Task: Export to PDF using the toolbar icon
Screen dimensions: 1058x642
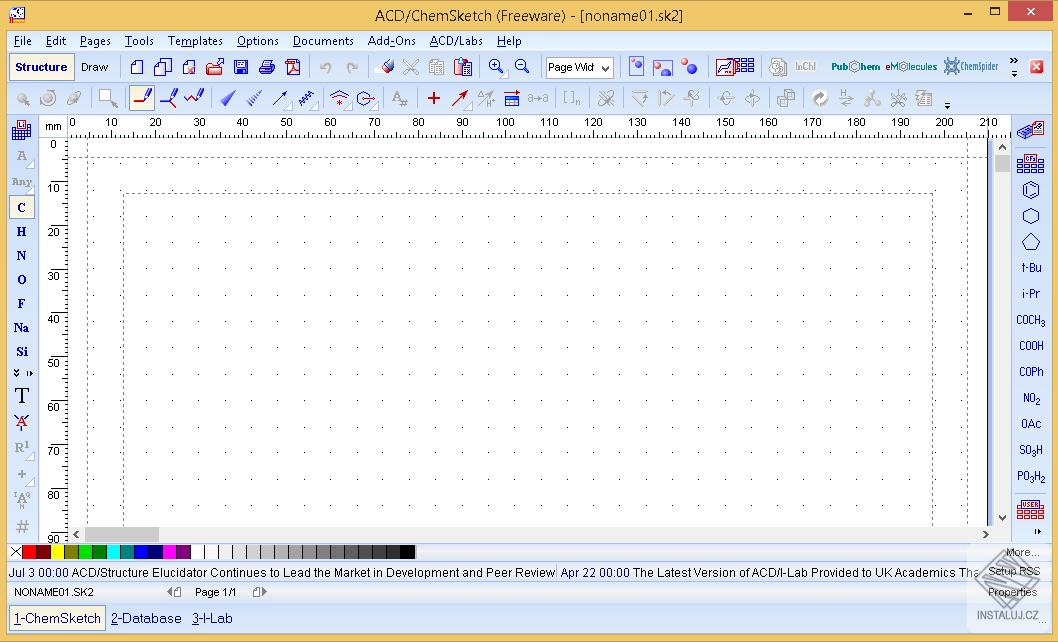Action: coord(293,67)
